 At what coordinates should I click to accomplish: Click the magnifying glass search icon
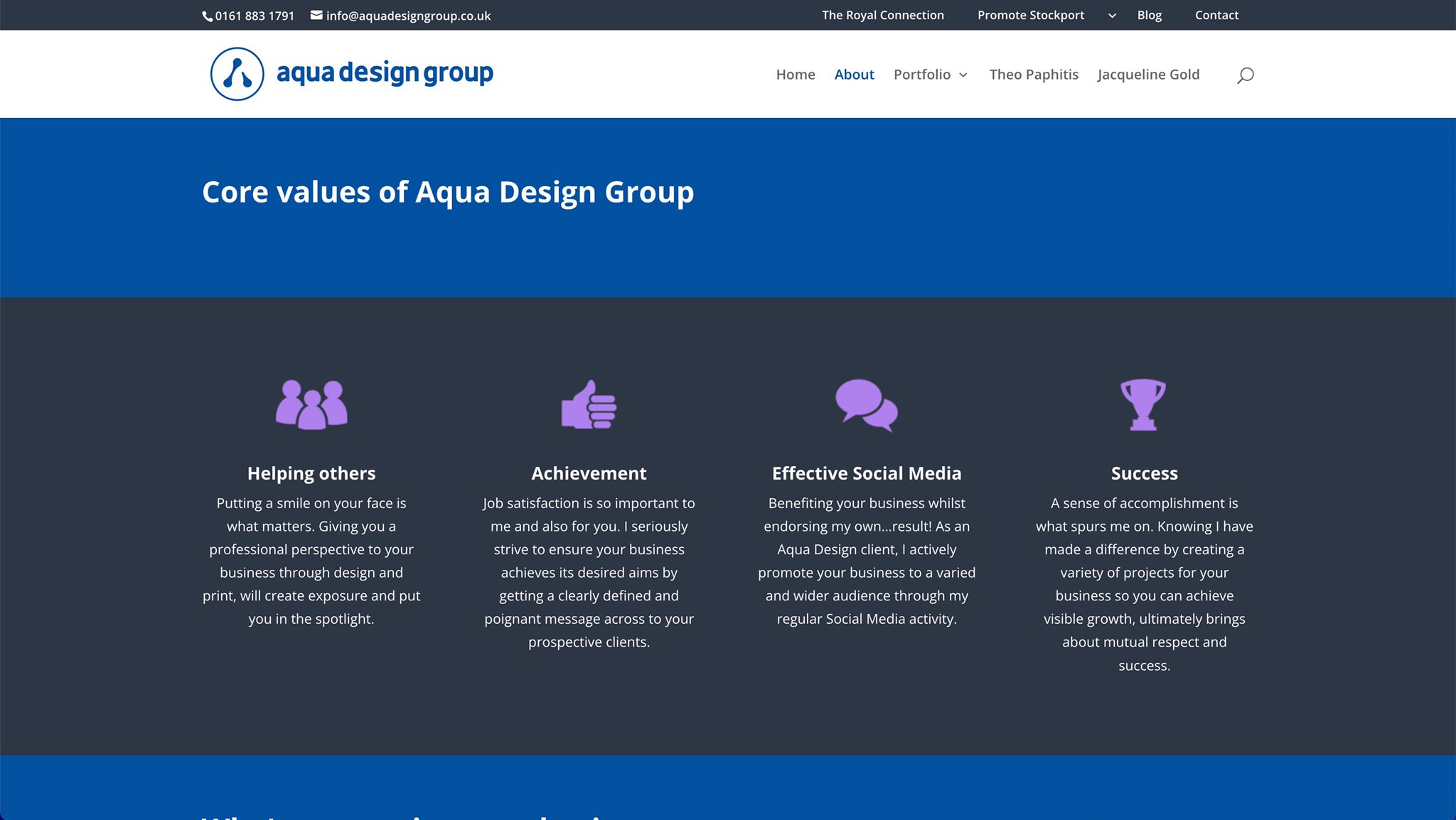point(1245,75)
